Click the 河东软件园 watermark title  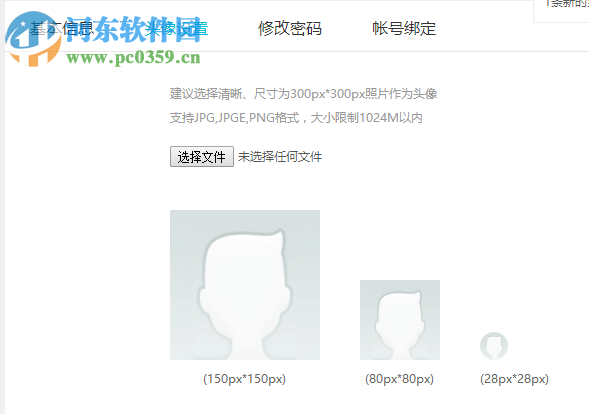click(x=134, y=29)
